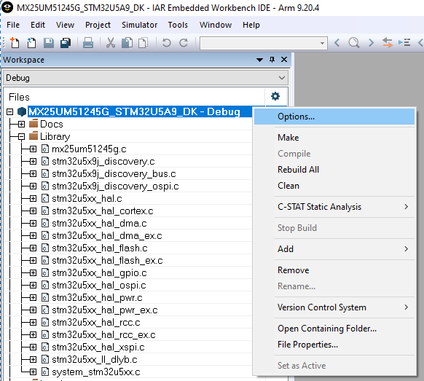
Task: Open the Simulator menu
Action: coord(139,25)
